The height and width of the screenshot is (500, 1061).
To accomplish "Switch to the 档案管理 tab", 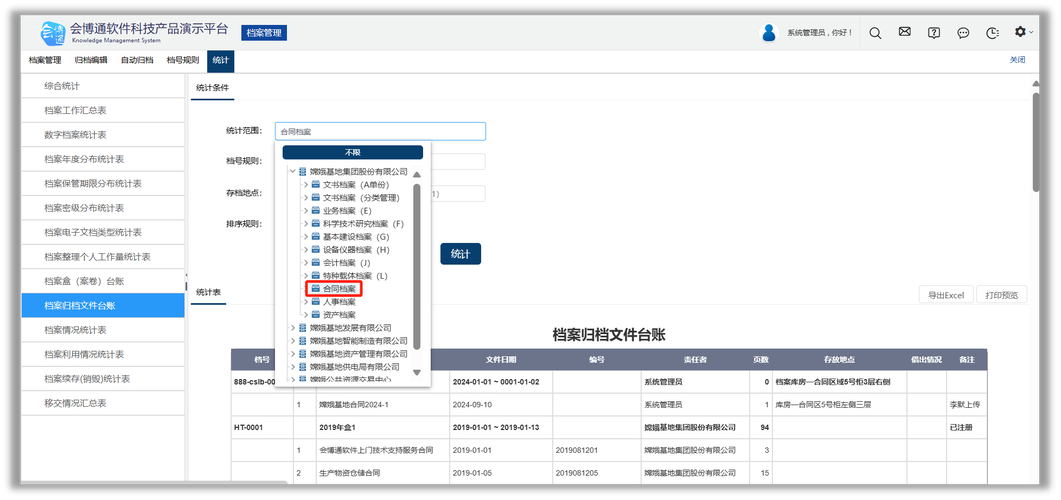I will pyautogui.click(x=45, y=60).
